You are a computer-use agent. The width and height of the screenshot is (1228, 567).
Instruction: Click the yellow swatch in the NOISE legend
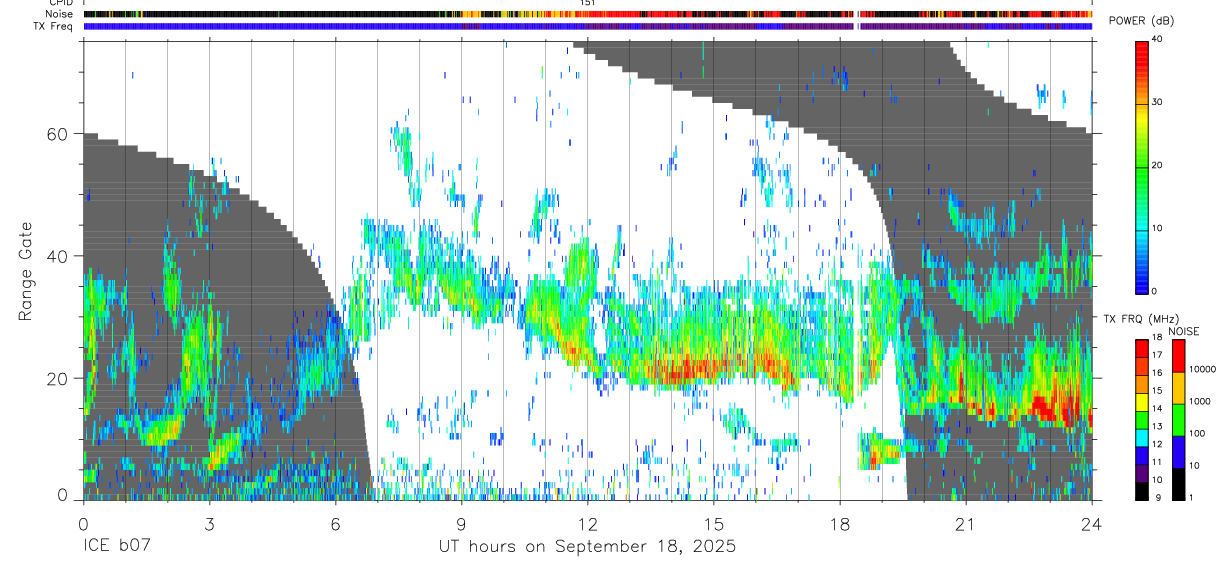click(x=1177, y=388)
